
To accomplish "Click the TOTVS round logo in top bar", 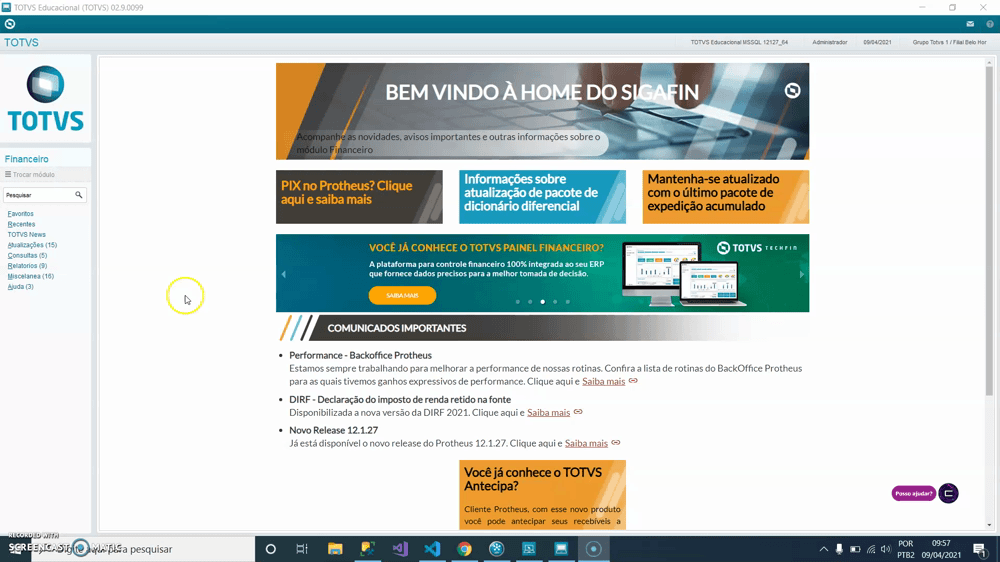I will [10, 24].
